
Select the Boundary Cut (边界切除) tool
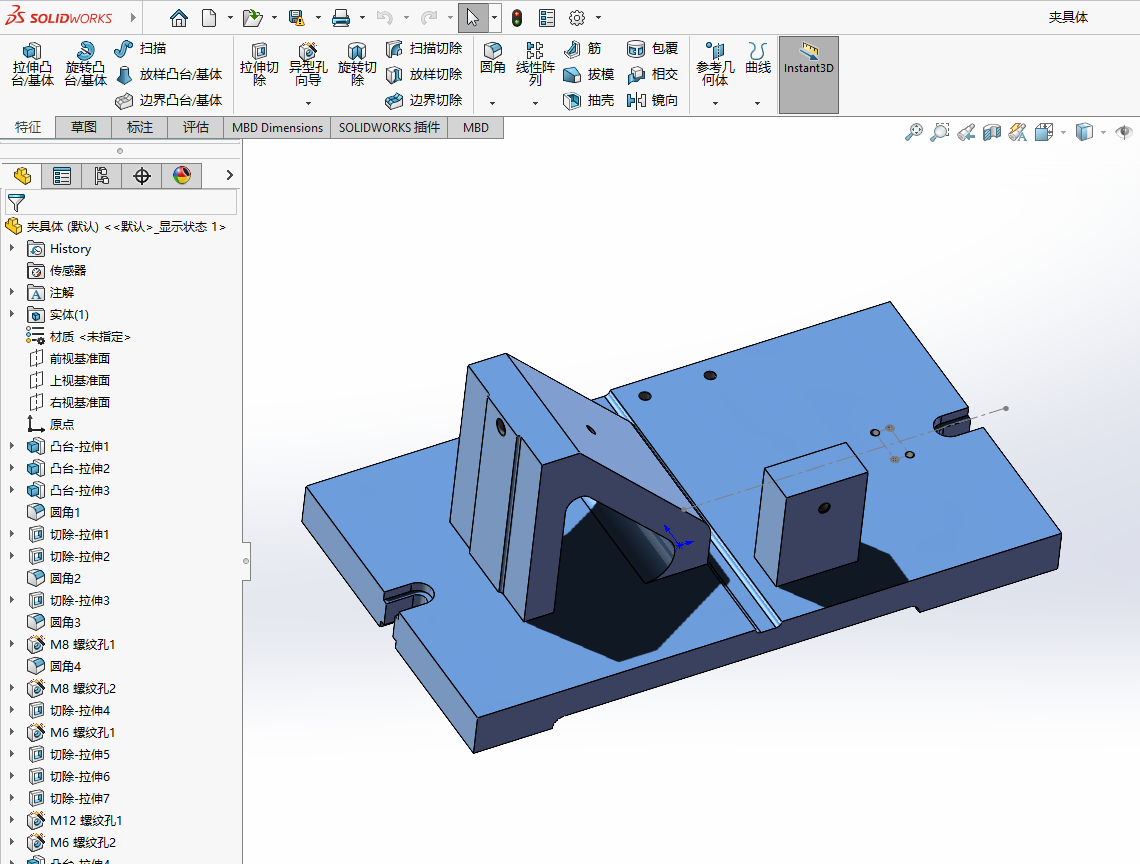(424, 100)
